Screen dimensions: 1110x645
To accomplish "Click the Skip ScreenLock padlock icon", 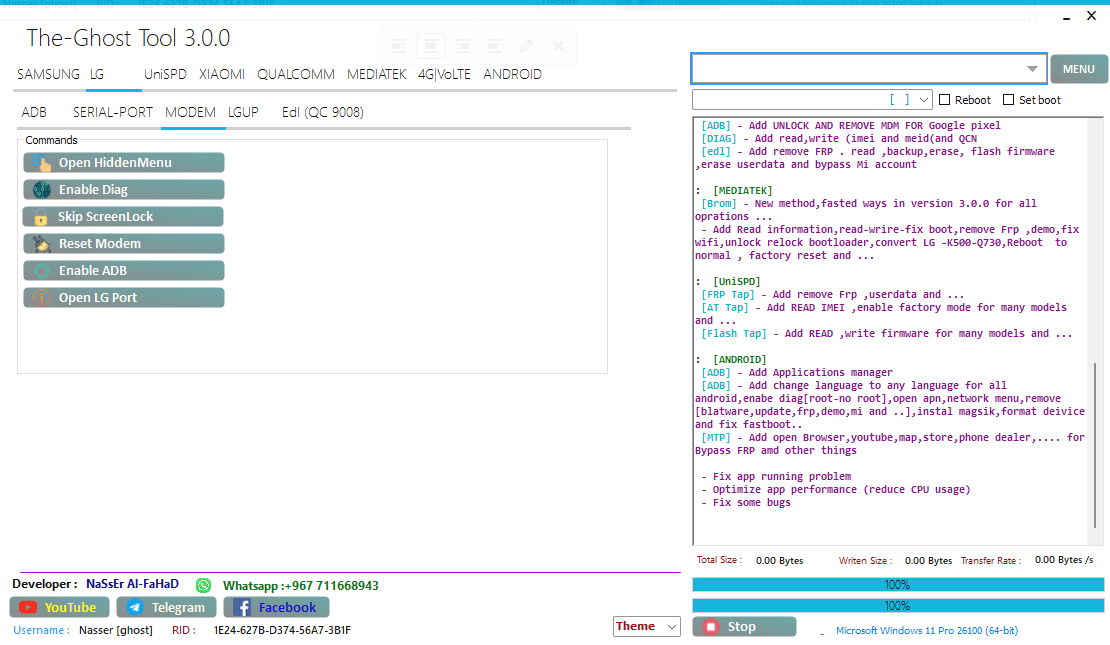I will tap(41, 217).
